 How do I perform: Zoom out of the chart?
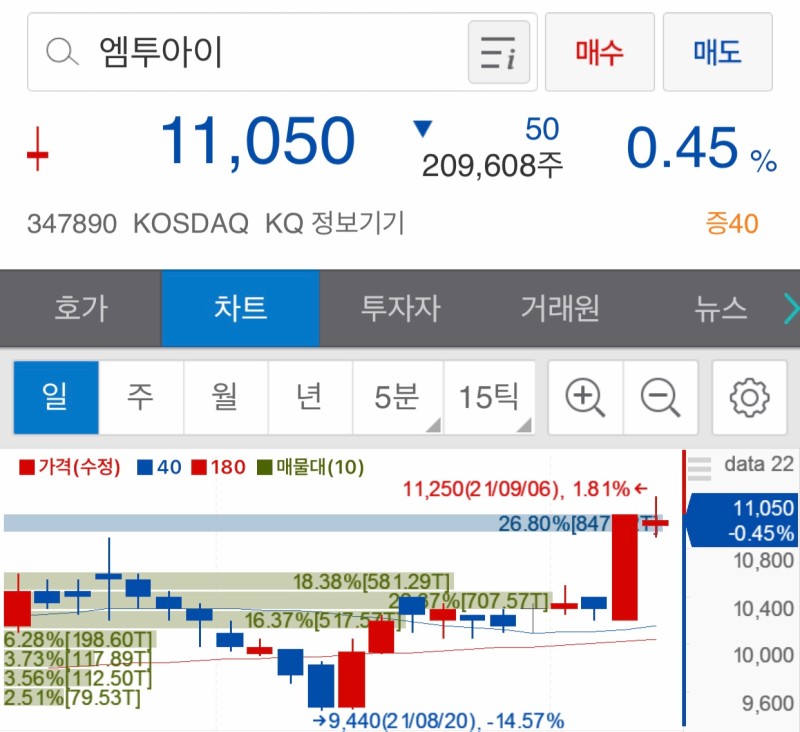[660, 397]
